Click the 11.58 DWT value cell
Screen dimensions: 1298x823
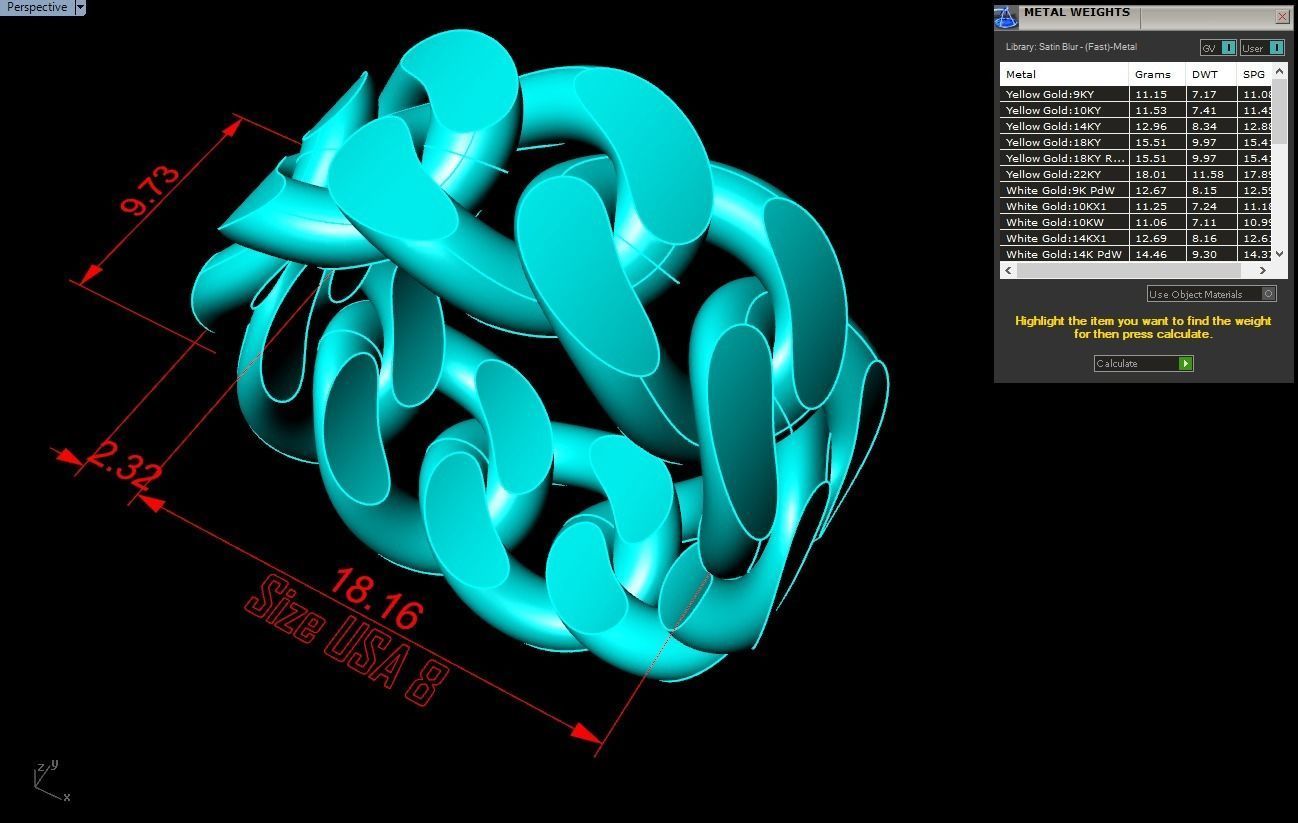pyautogui.click(x=1211, y=174)
